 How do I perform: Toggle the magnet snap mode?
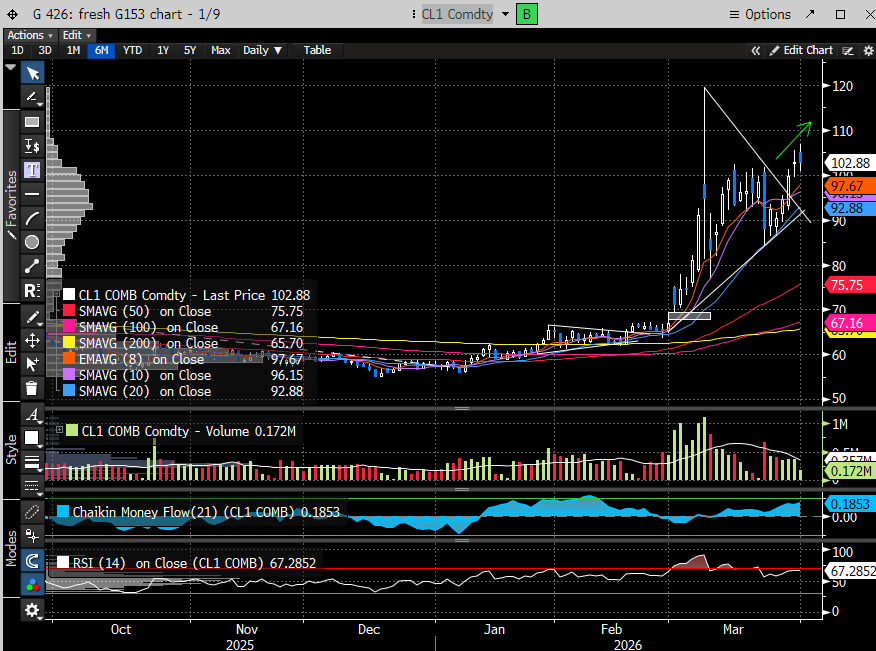coord(32,560)
